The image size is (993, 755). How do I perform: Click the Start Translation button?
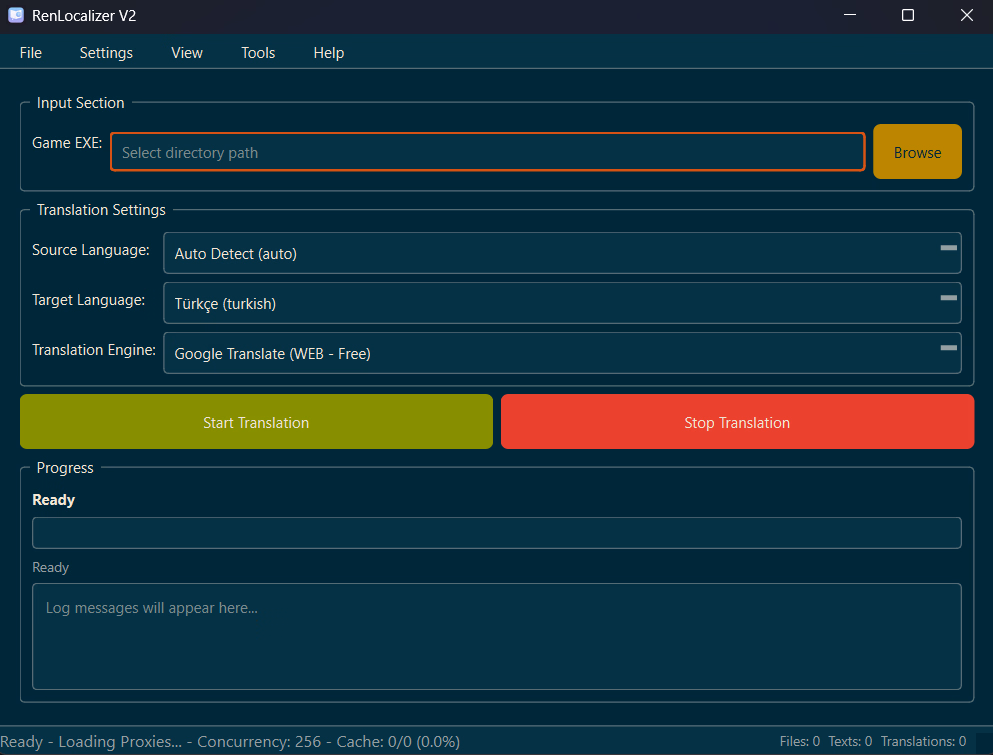[256, 422]
